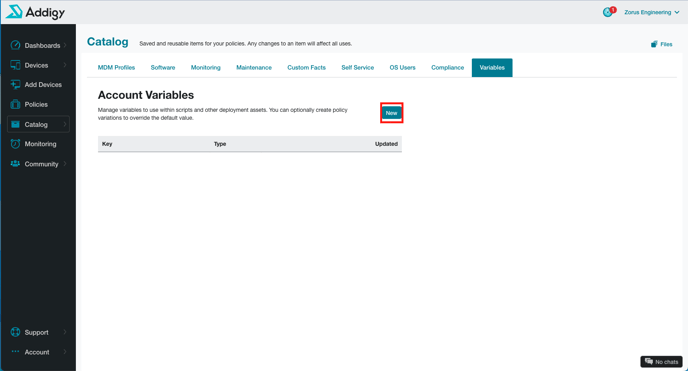Open the No chats widget
688x371 pixels.
pos(661,362)
